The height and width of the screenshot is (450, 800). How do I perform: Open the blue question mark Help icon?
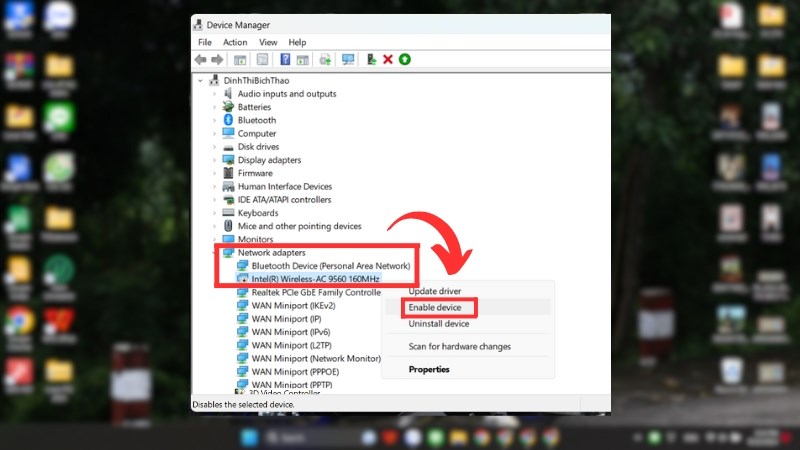pyautogui.click(x=285, y=60)
